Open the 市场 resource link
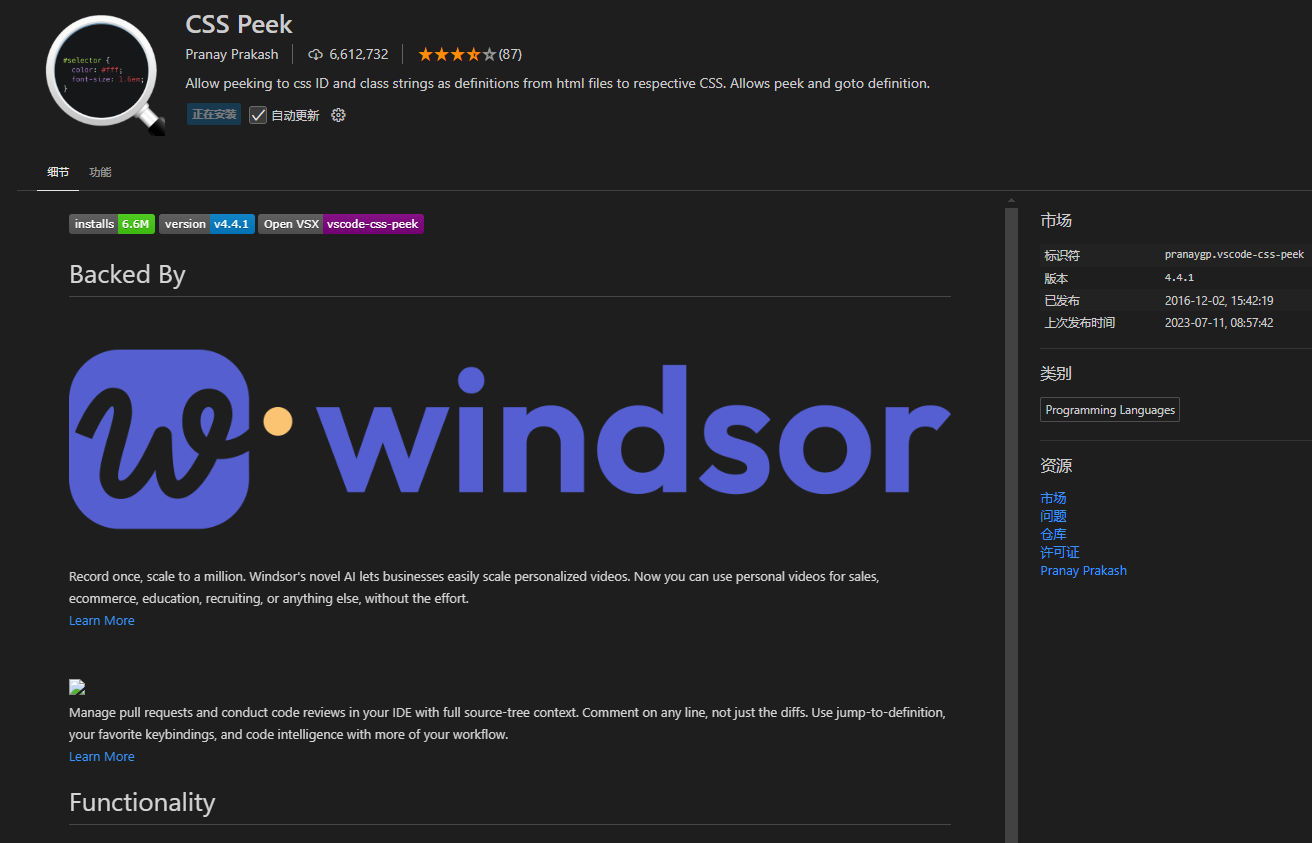Screen dimensions: 1312x843 (x=1053, y=498)
